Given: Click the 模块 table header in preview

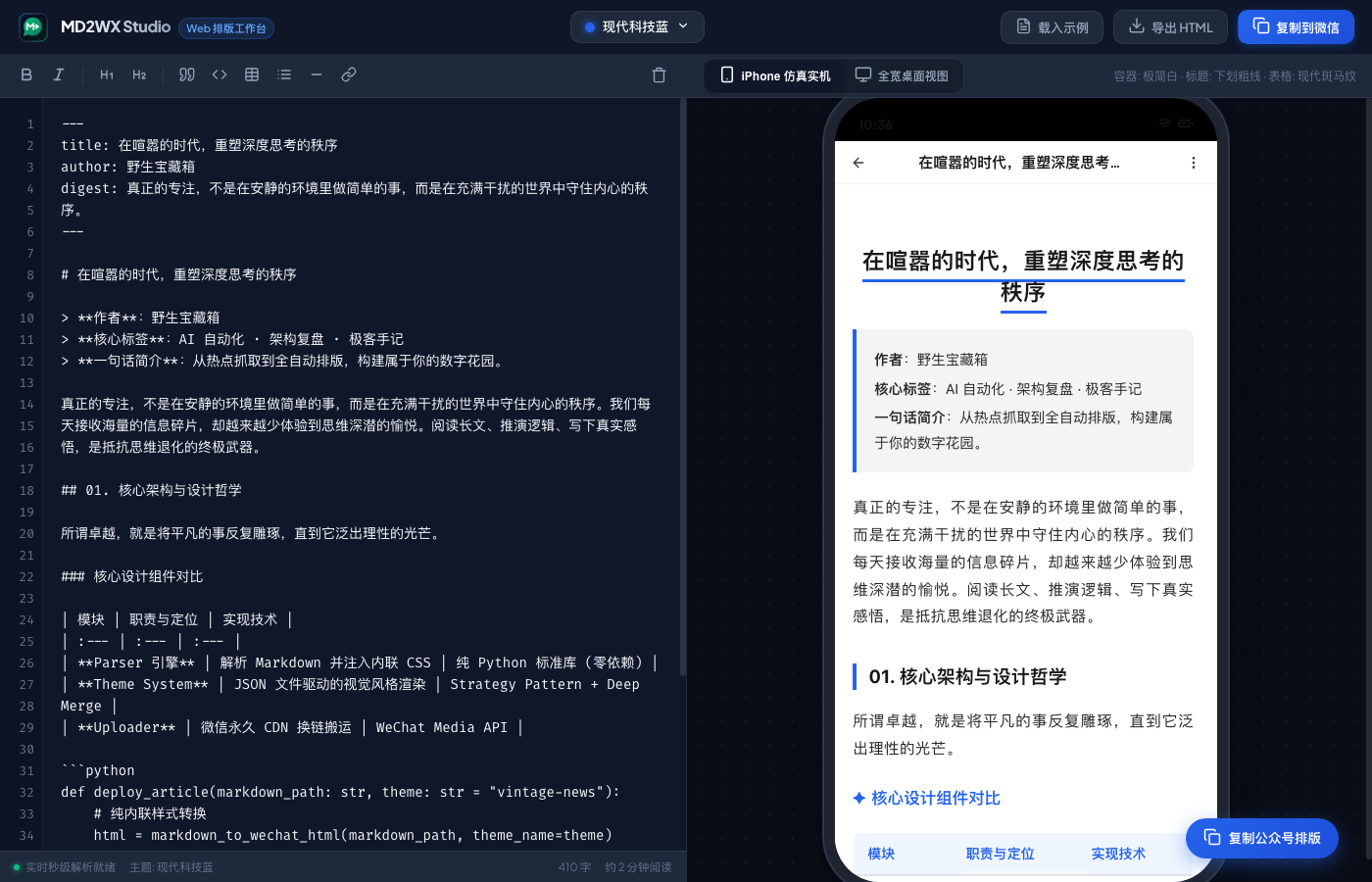Looking at the screenshot, I should (x=881, y=854).
